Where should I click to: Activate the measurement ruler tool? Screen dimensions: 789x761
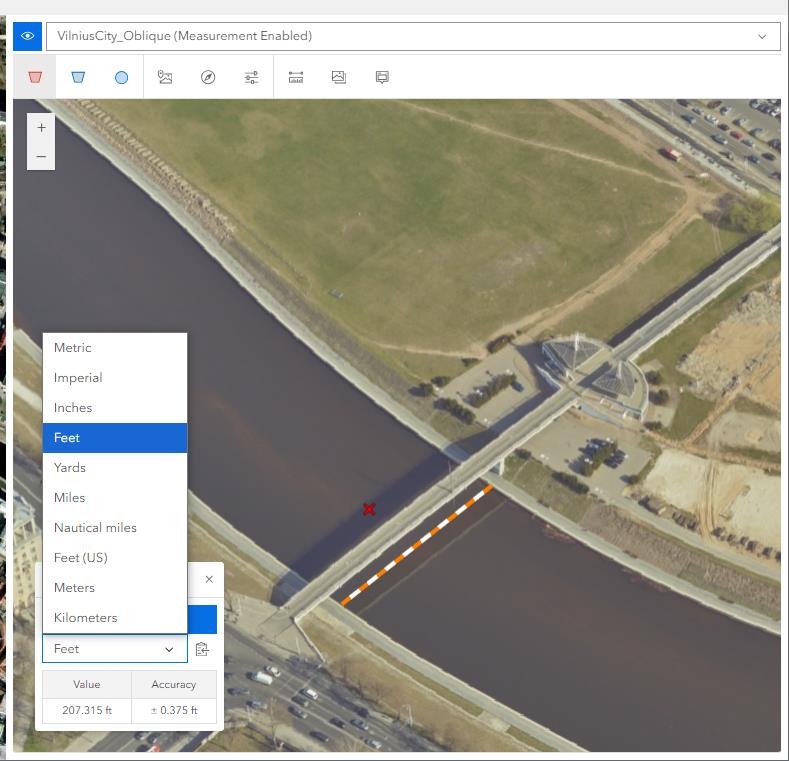[296, 77]
